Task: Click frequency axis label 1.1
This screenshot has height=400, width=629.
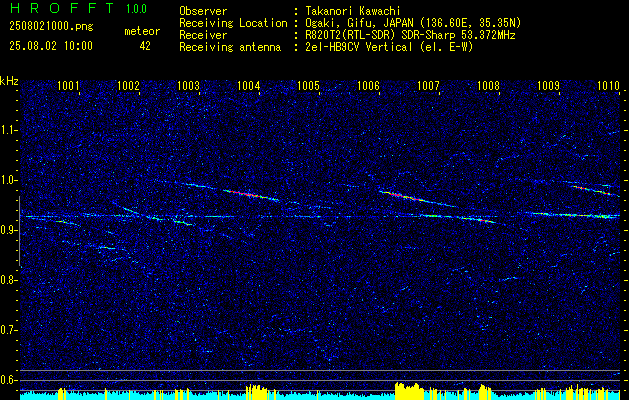Action: click(x=9, y=130)
